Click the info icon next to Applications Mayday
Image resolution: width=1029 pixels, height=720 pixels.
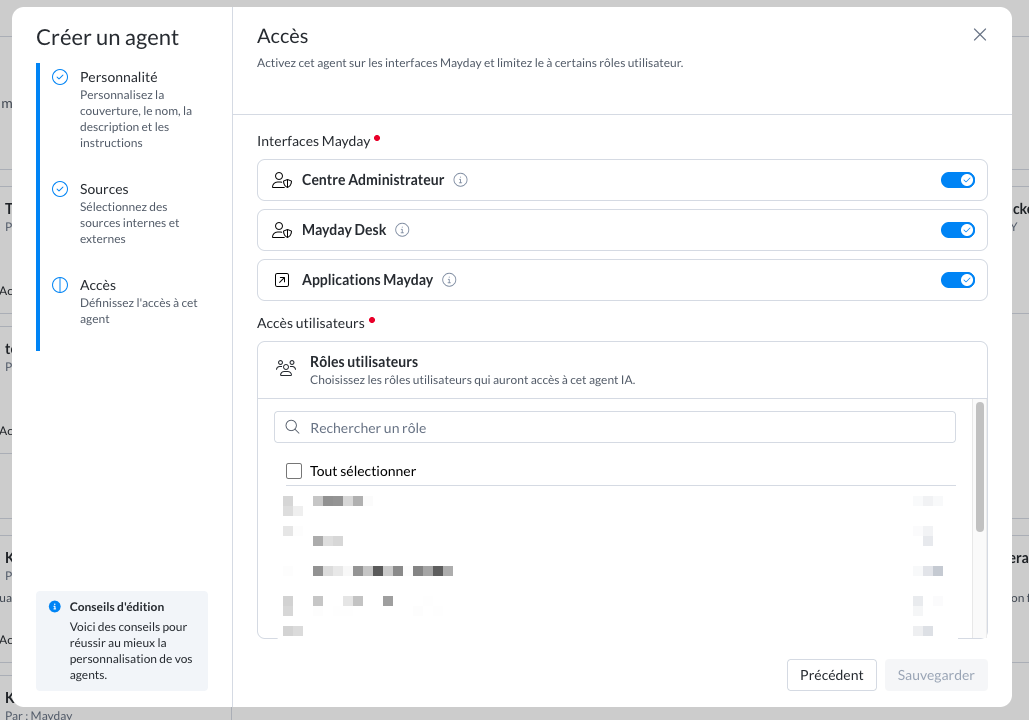tap(450, 281)
